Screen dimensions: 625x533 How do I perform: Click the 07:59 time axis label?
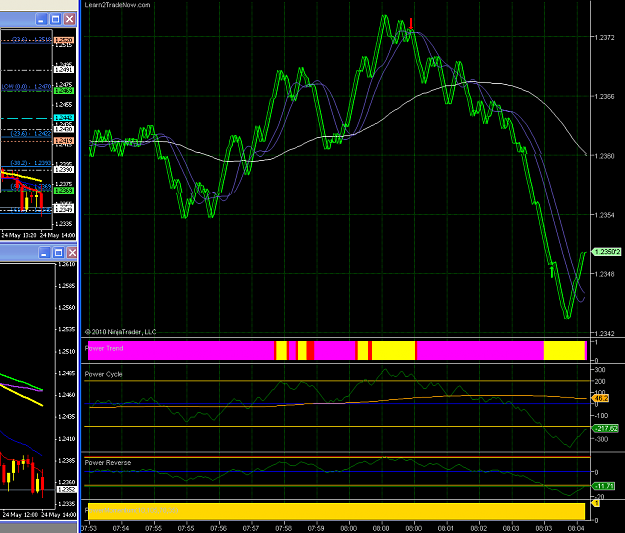tap(316, 529)
